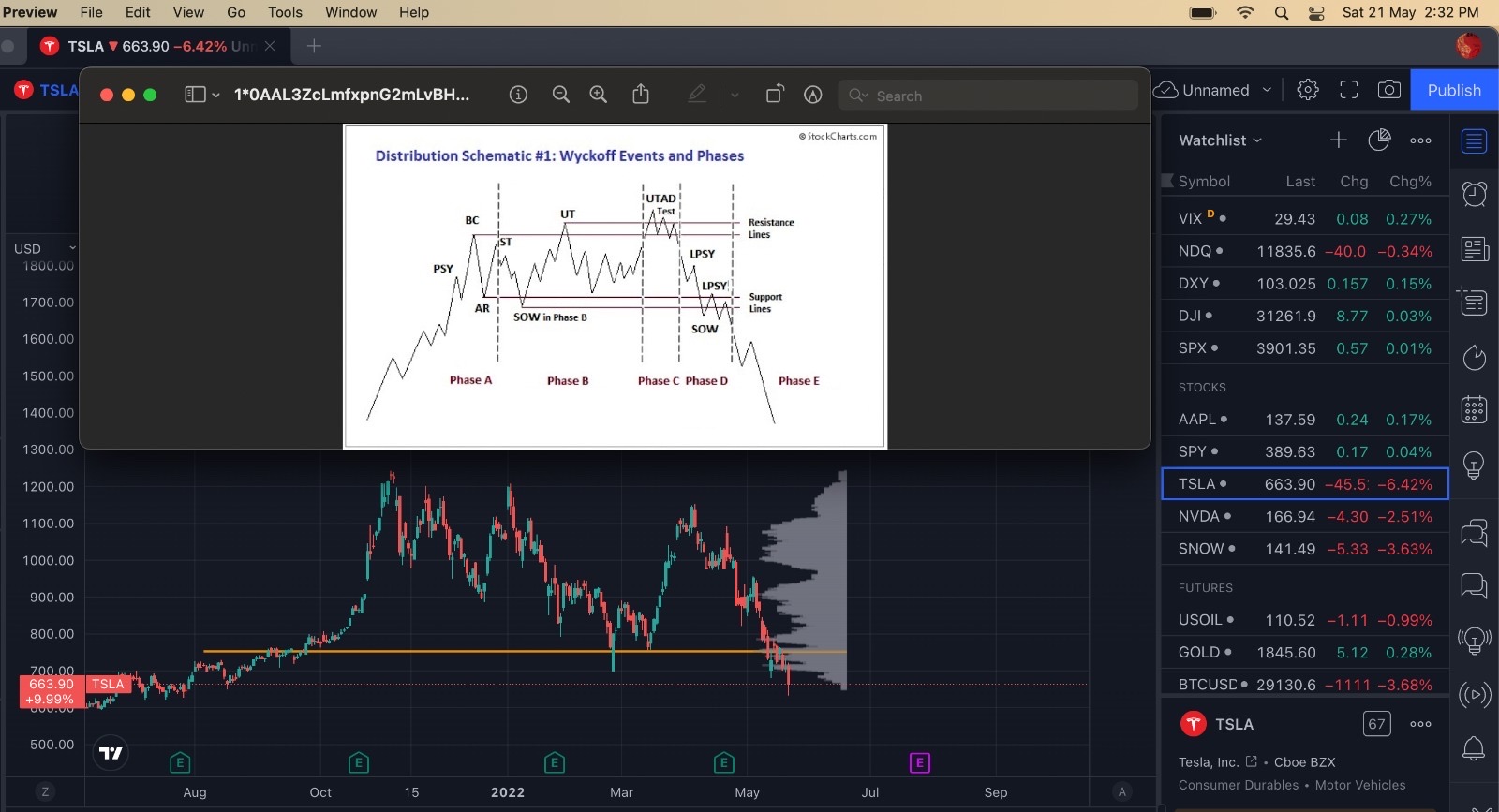Toggle Preview Markup toolbar
This screenshot has width=1499, height=812.
coord(813,95)
